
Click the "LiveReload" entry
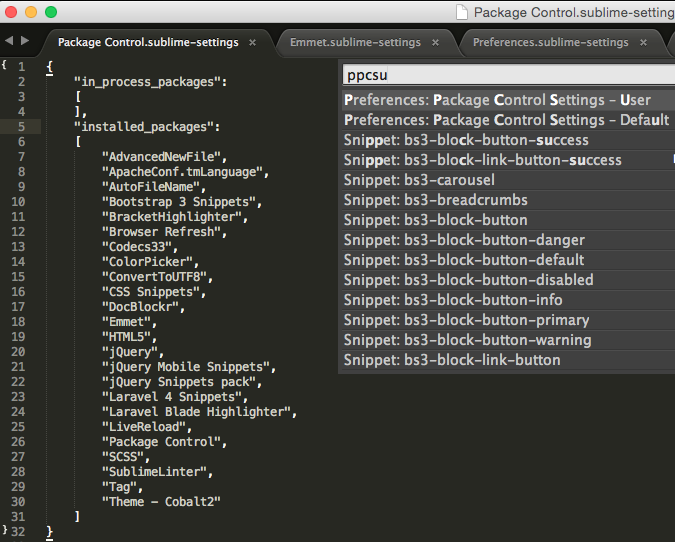147,427
